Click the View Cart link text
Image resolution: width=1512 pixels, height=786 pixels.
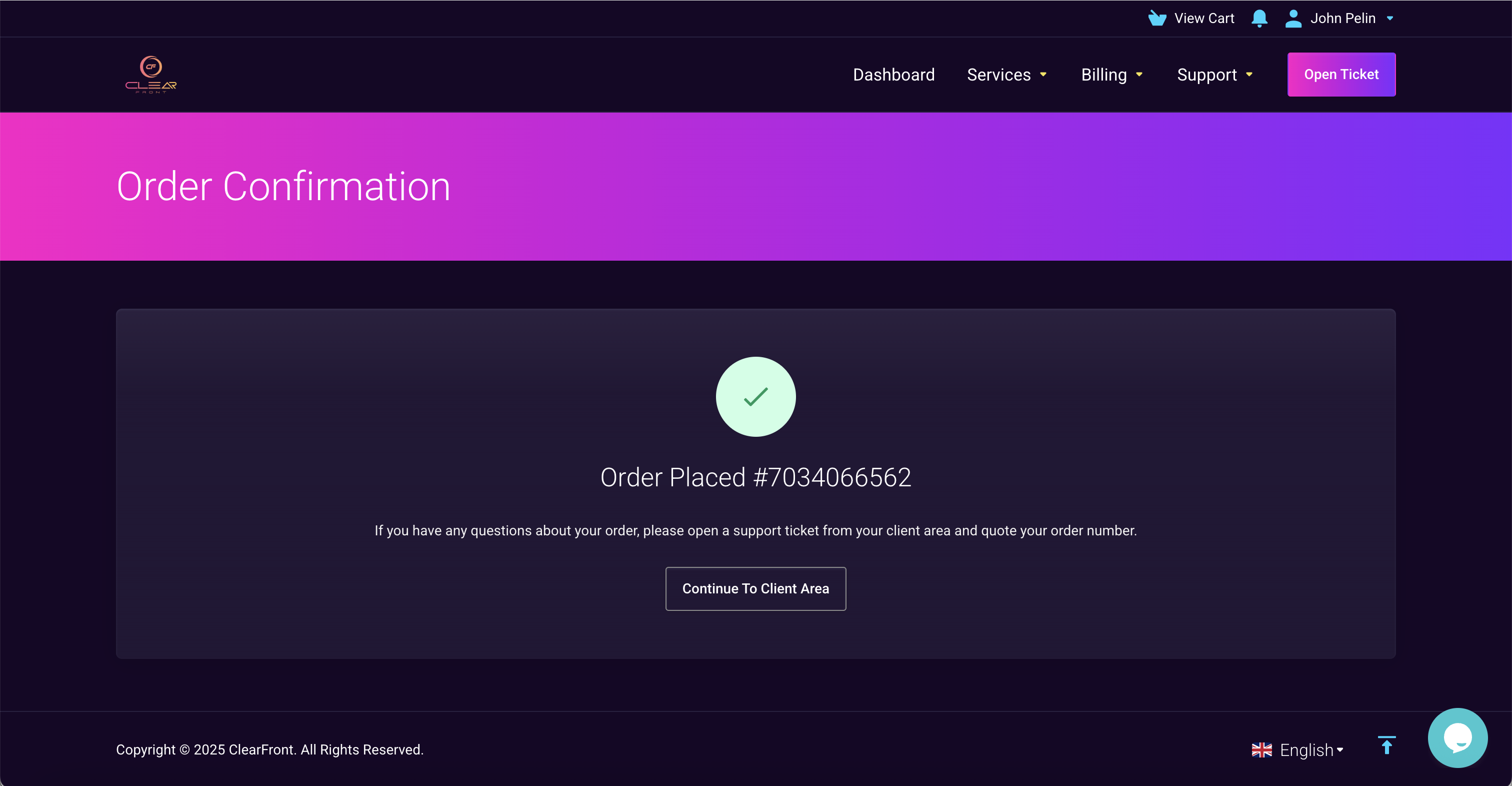(1204, 18)
